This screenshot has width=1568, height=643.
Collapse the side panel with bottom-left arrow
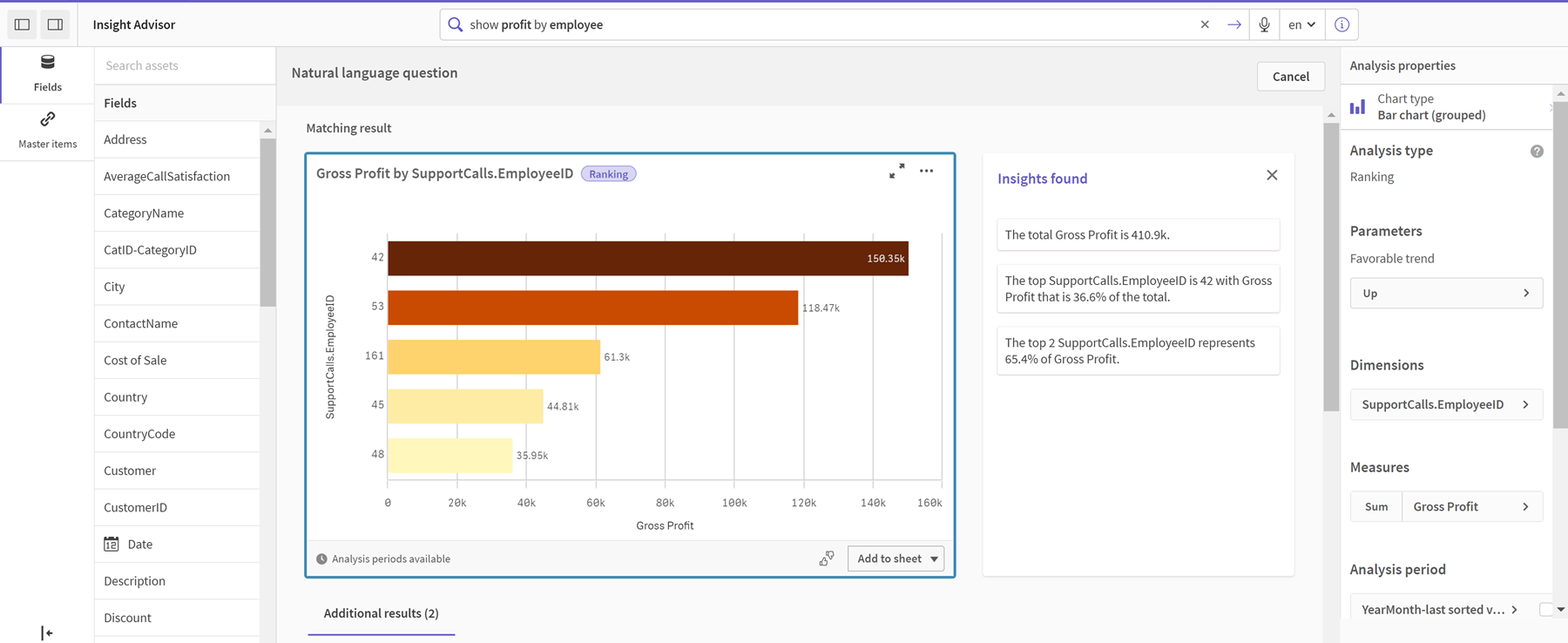coord(47,633)
